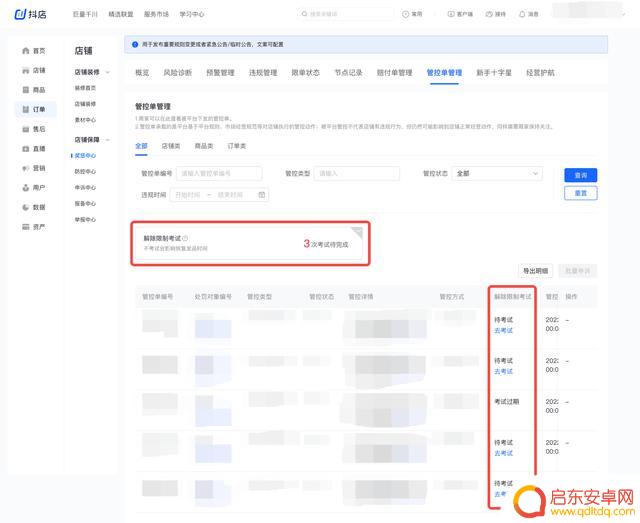Click help icon beside 解除限制考试
Image resolution: width=640 pixels, height=523 pixels.
tap(185, 238)
